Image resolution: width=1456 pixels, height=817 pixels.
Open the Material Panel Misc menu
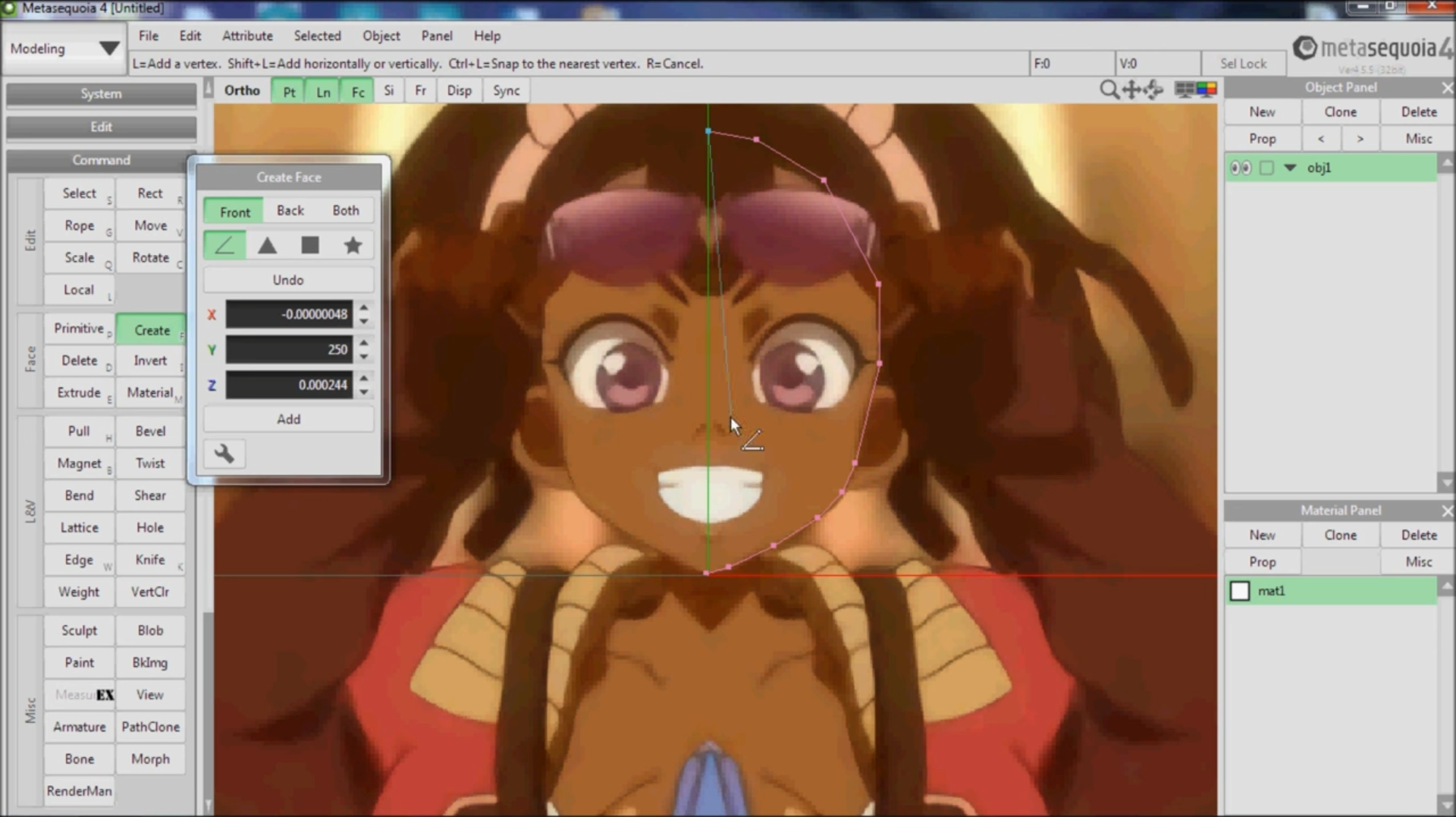coord(1418,562)
